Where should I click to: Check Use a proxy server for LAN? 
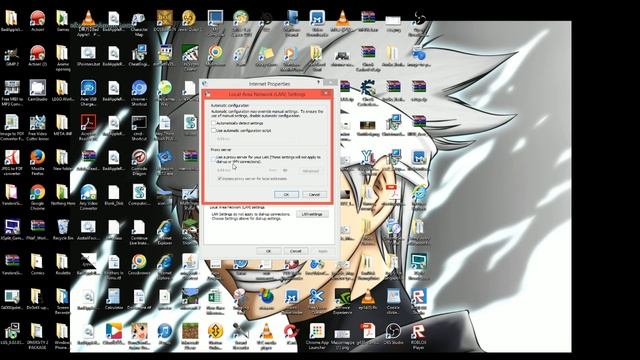click(213, 159)
